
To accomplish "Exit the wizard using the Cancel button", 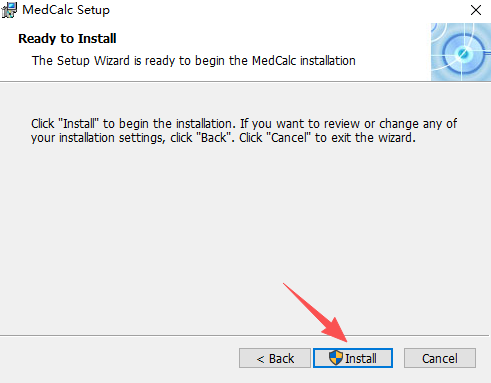I will tap(440, 358).
